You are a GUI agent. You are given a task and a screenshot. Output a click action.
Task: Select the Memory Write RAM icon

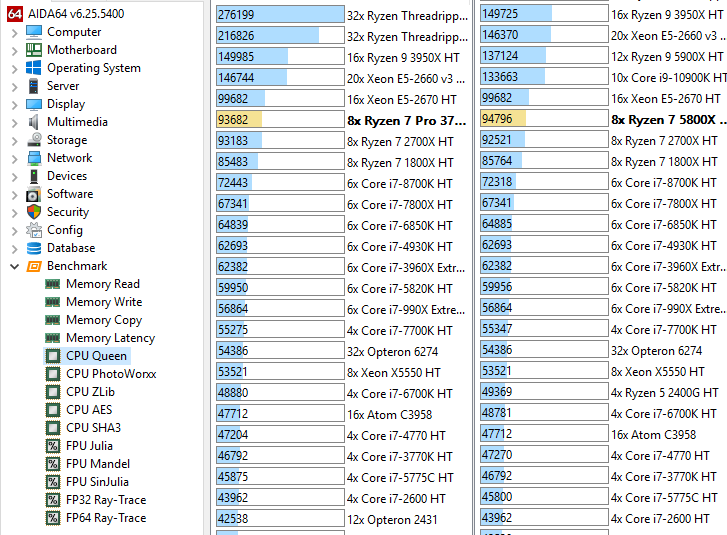coord(53,302)
